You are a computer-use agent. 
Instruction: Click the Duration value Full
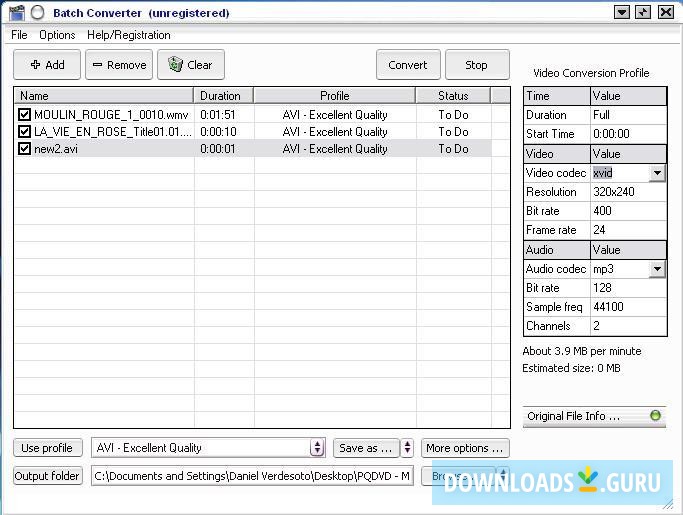(x=601, y=115)
